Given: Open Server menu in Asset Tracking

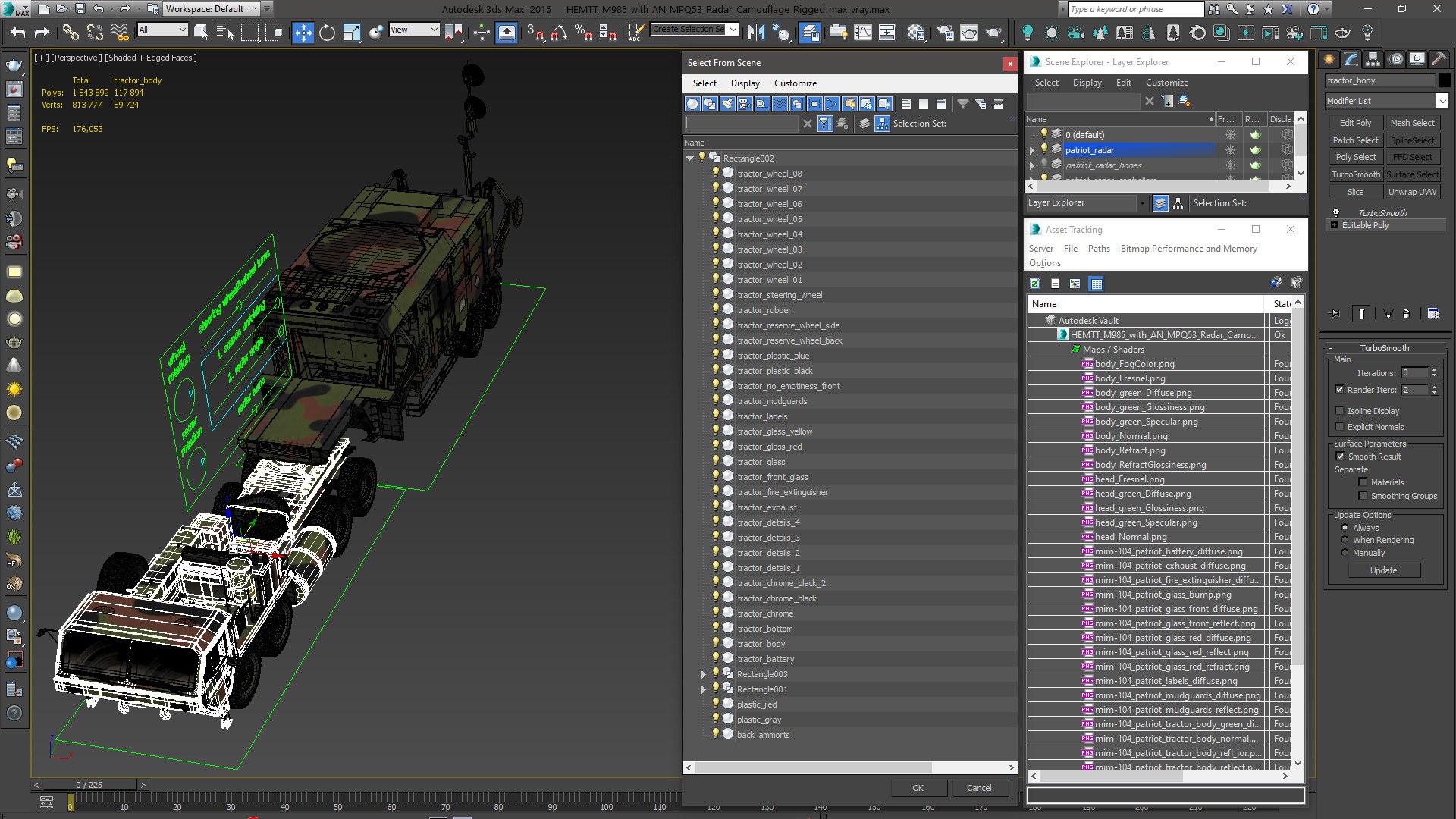Looking at the screenshot, I should (x=1040, y=249).
